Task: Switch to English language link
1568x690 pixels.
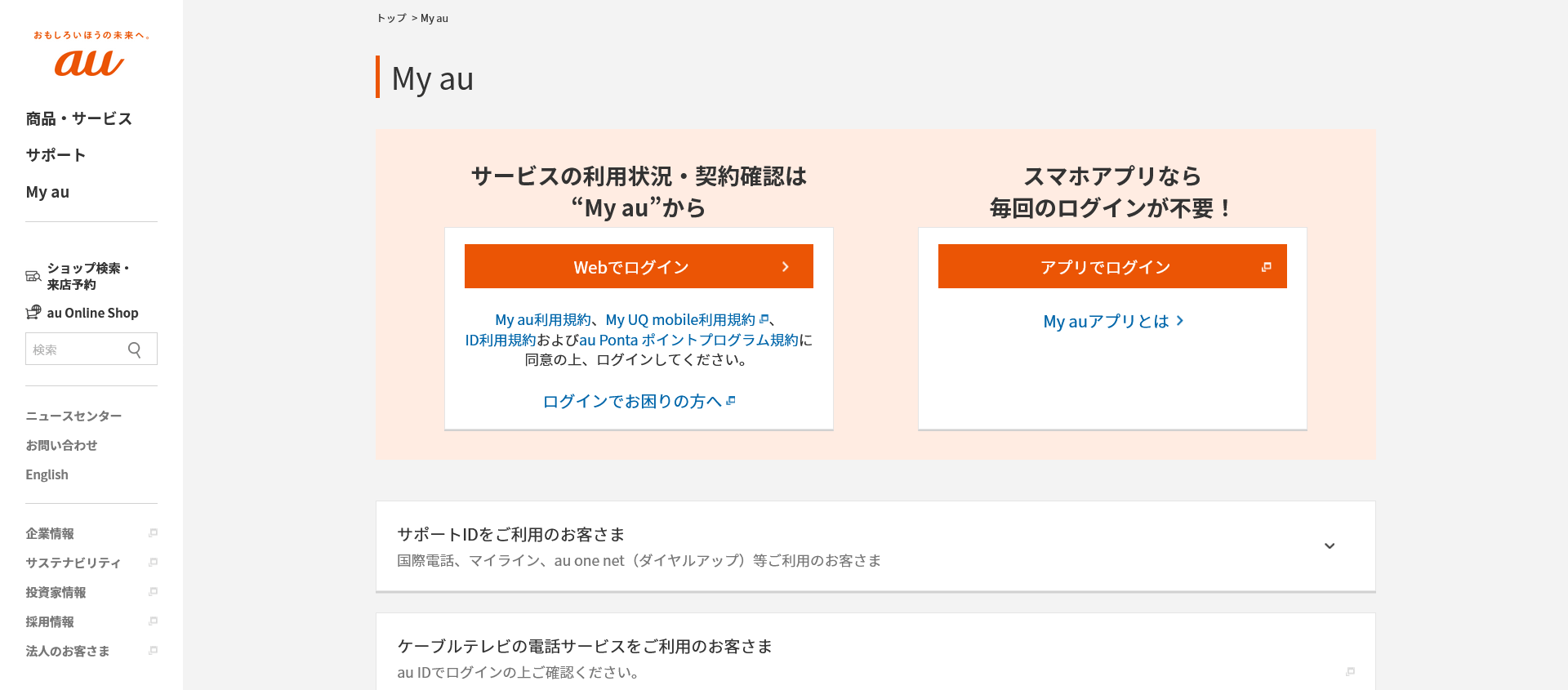Action: click(x=47, y=474)
